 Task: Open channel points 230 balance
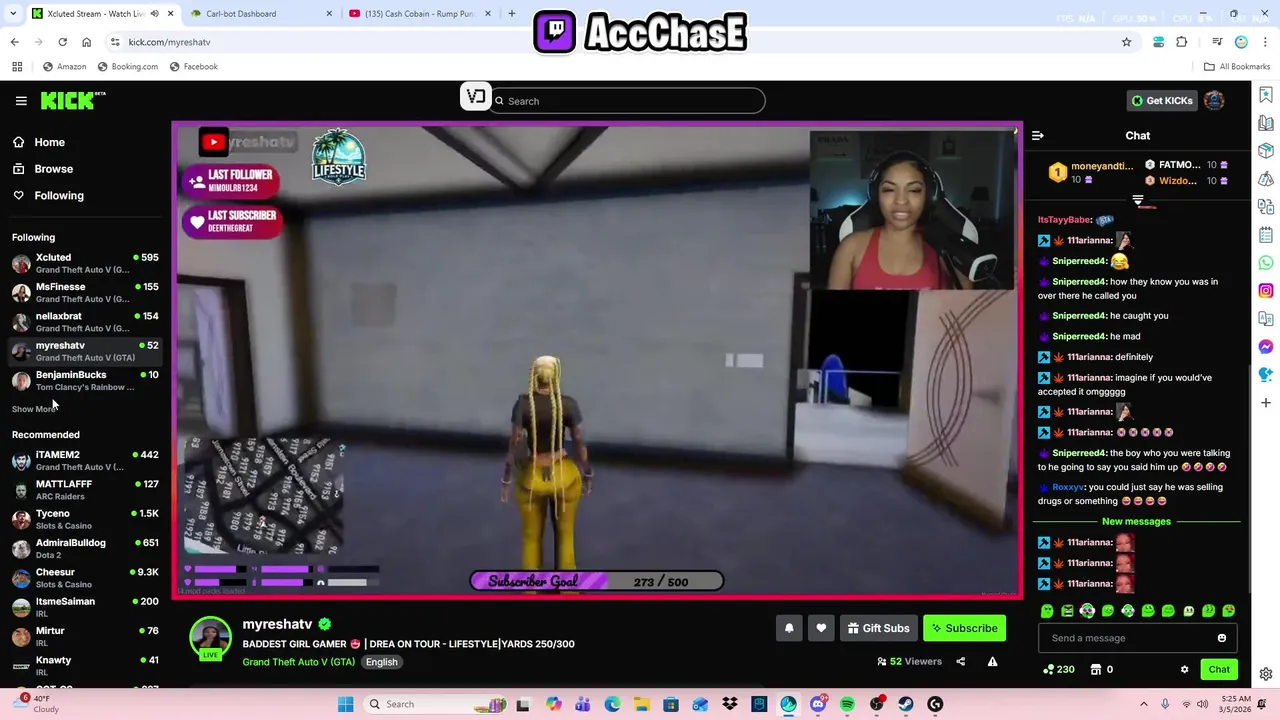pos(1058,670)
